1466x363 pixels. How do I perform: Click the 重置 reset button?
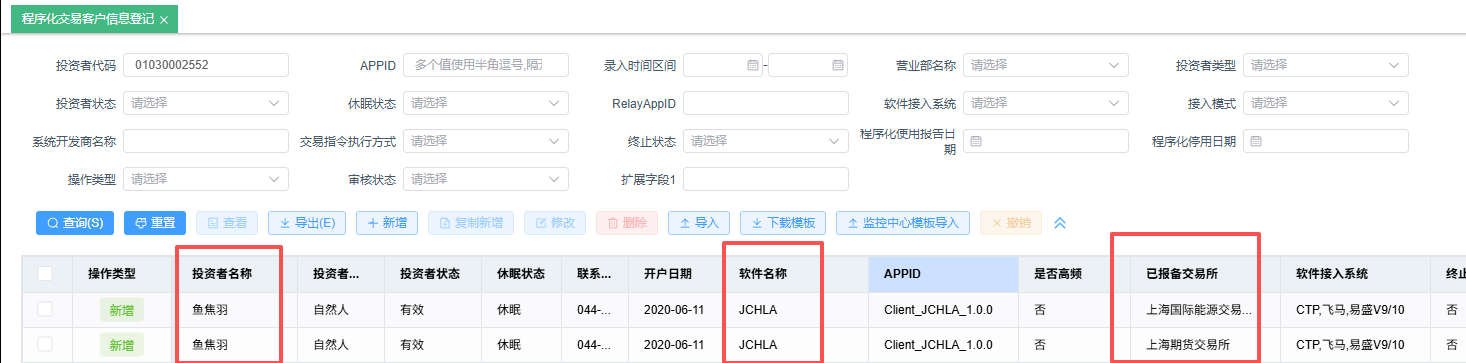[155, 223]
